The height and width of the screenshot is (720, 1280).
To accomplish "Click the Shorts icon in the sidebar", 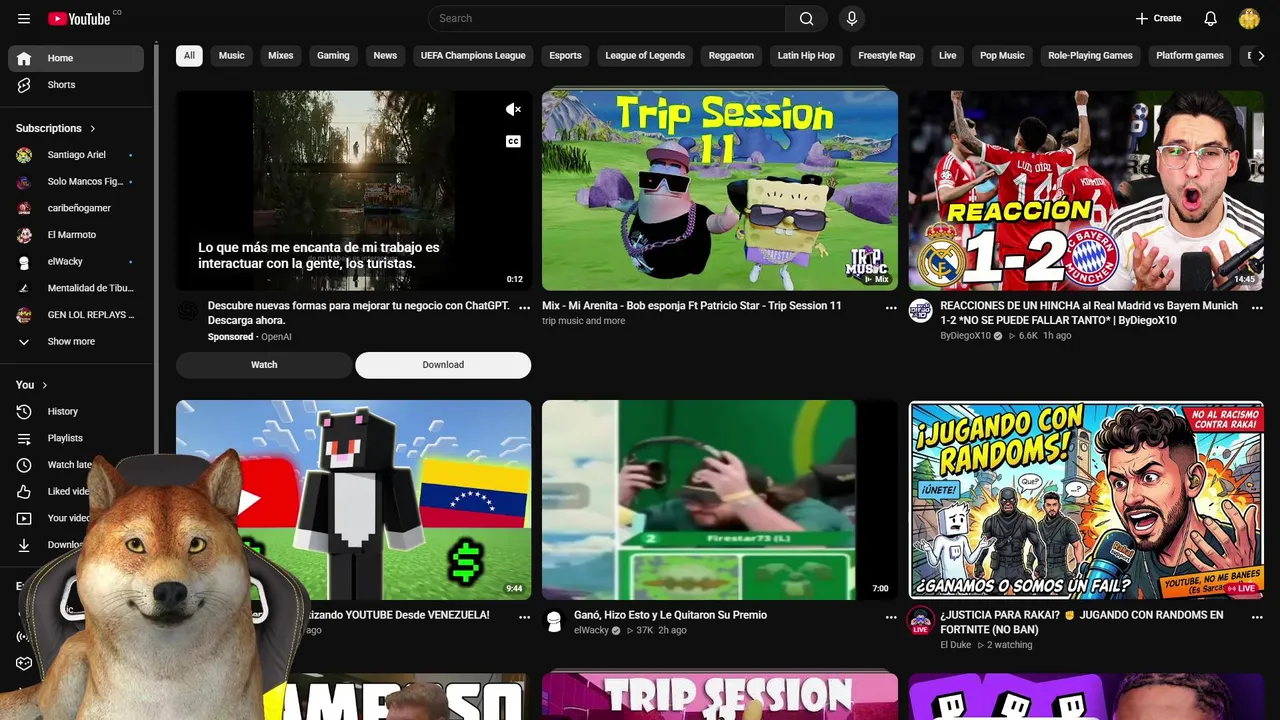I will (x=25, y=85).
